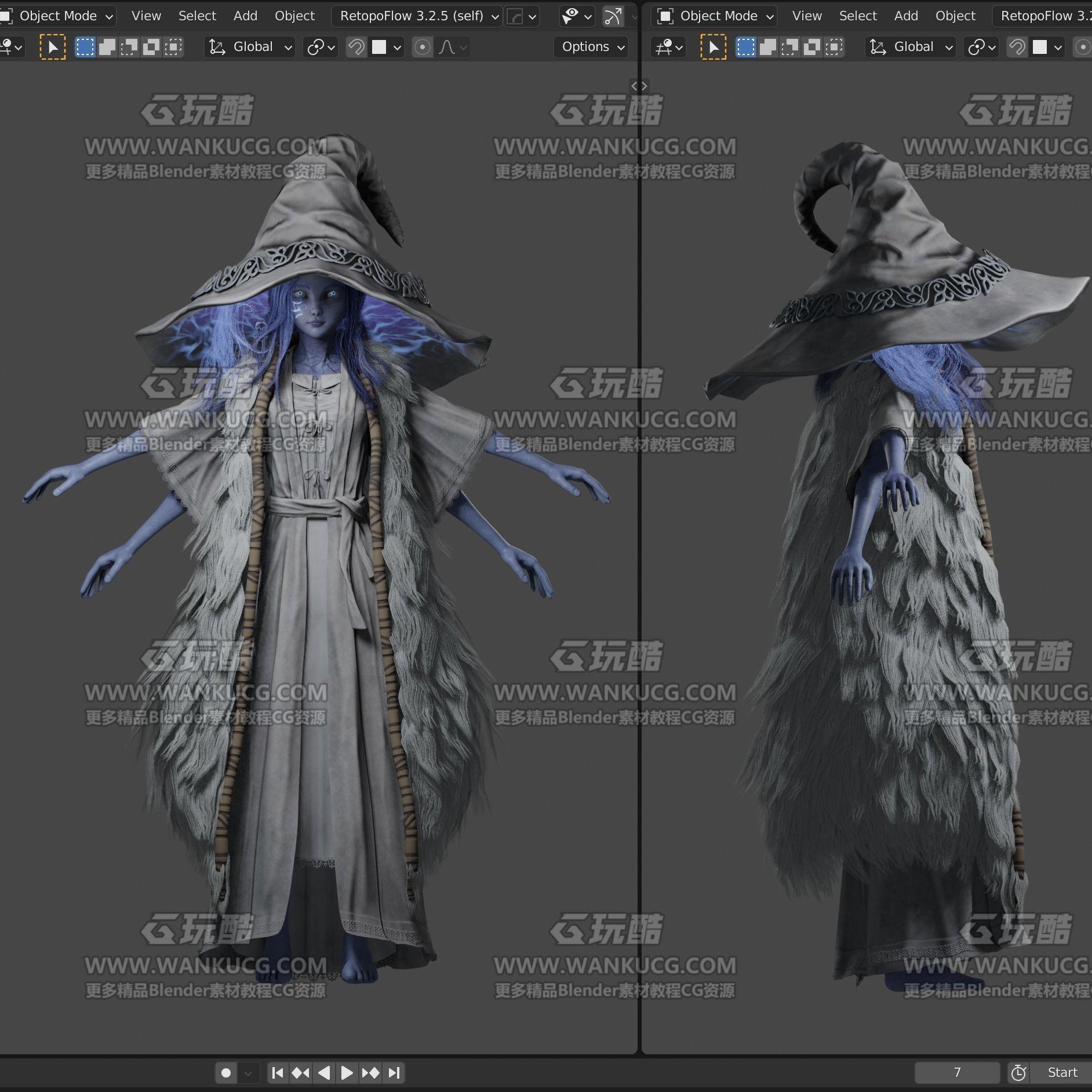Viewport: 1092px width, 1092px height.
Task: Choose Extend selection mode in left viewport
Action: [x=107, y=47]
